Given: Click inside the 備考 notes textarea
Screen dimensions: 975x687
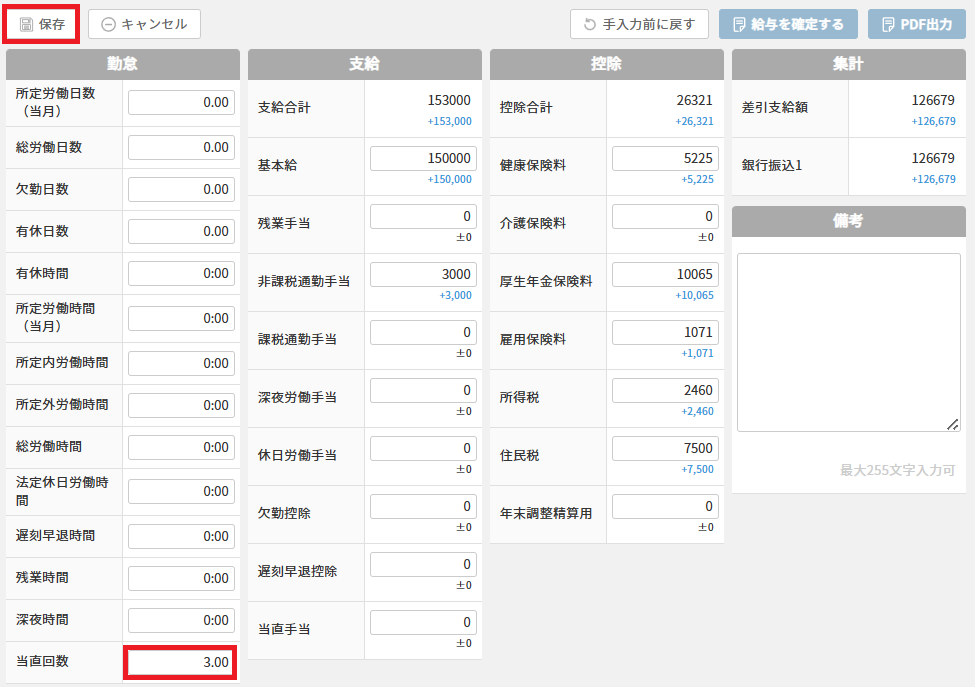Looking at the screenshot, I should click(848, 342).
